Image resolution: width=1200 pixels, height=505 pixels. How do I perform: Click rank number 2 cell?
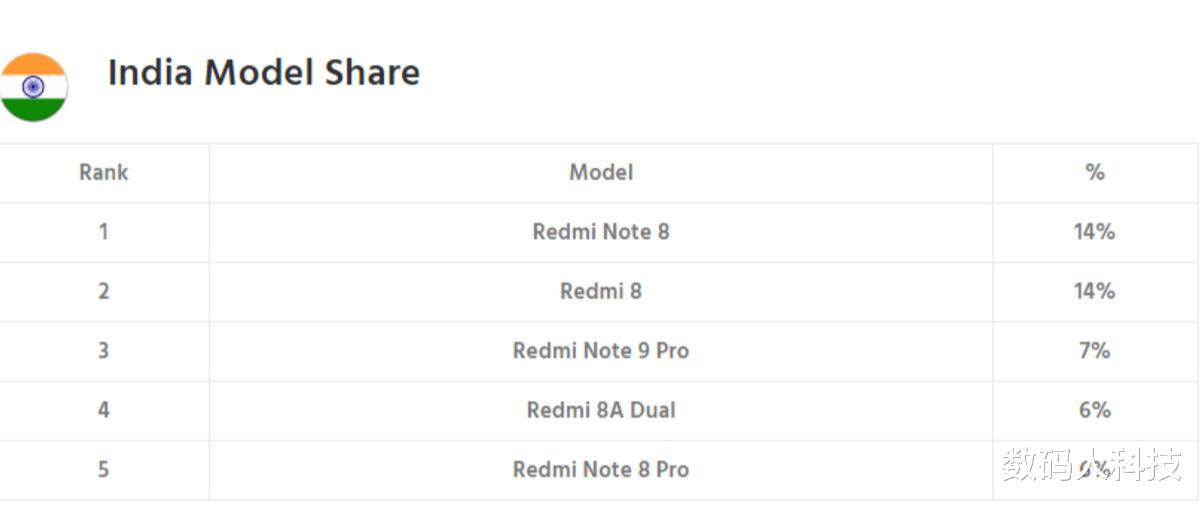point(103,292)
